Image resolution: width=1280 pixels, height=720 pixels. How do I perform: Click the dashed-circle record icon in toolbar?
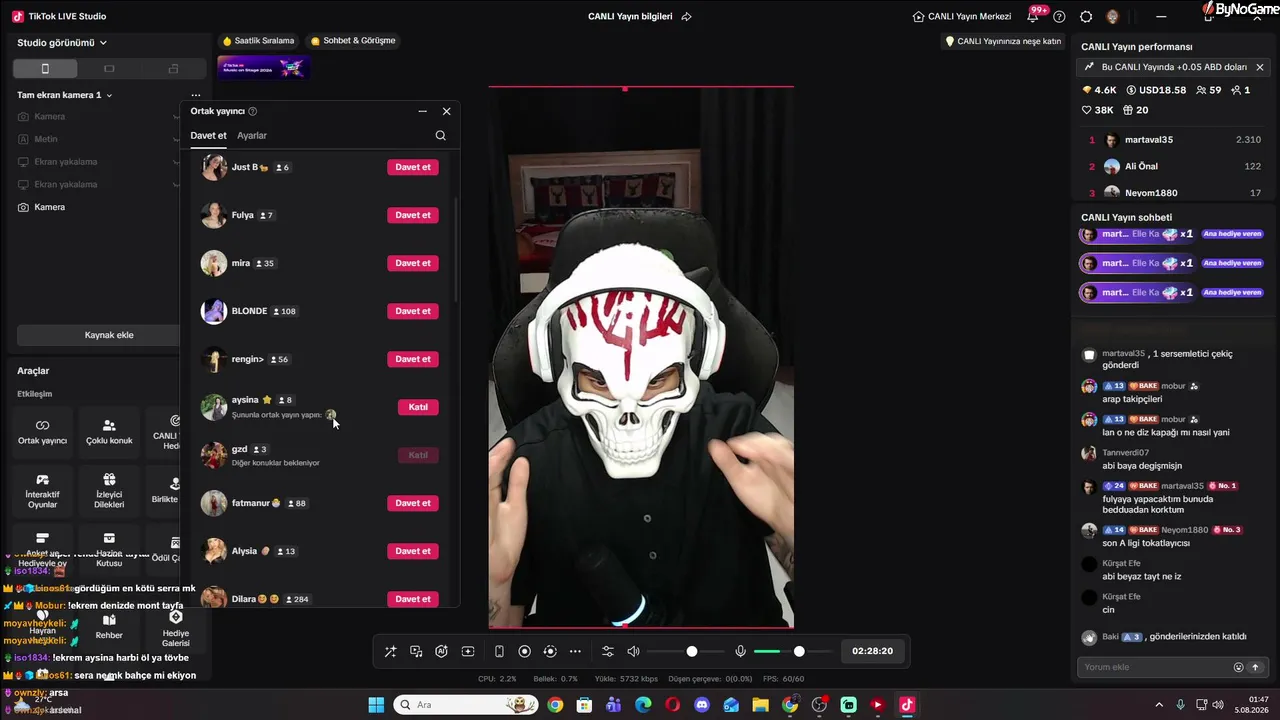(549, 651)
